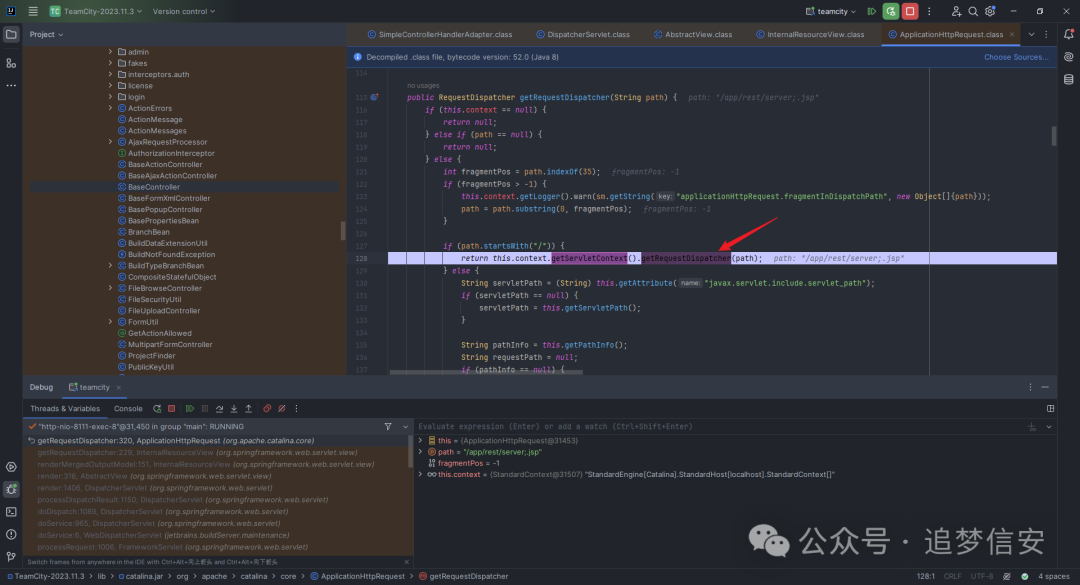Screen dimensions: 1080x585
Task: Toggle Mute Breakpoints in debugger toolbar
Action: click(x=281, y=408)
